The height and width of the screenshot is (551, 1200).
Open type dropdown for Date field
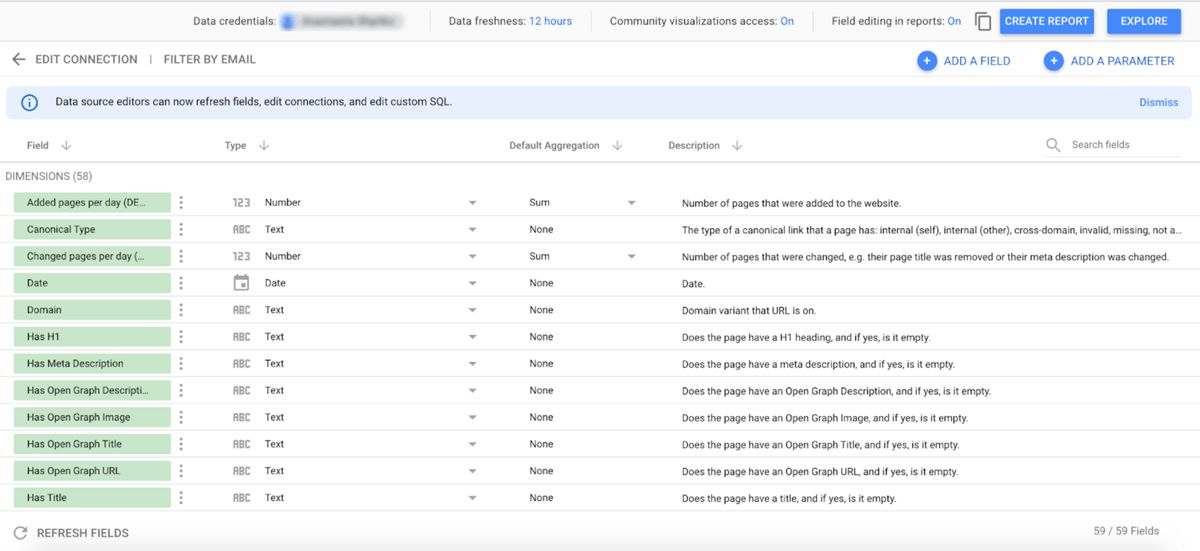(x=472, y=284)
